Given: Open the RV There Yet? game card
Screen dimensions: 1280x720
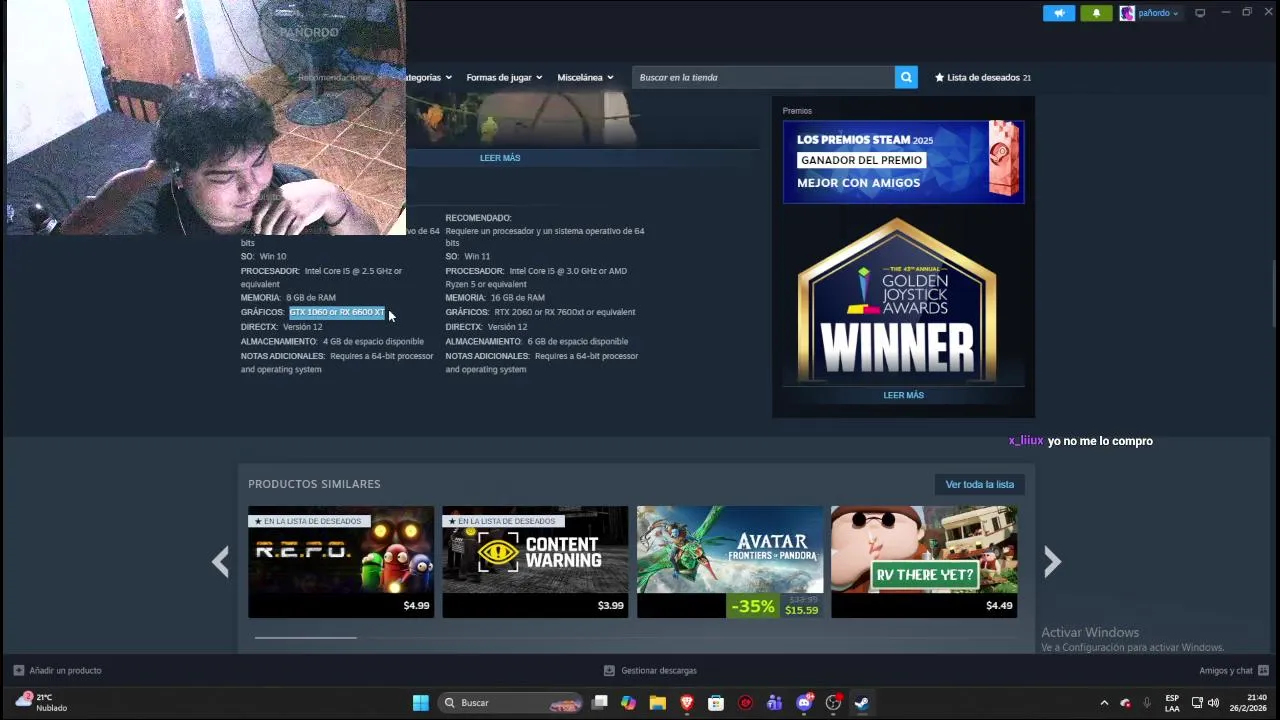Looking at the screenshot, I should click(x=924, y=562).
